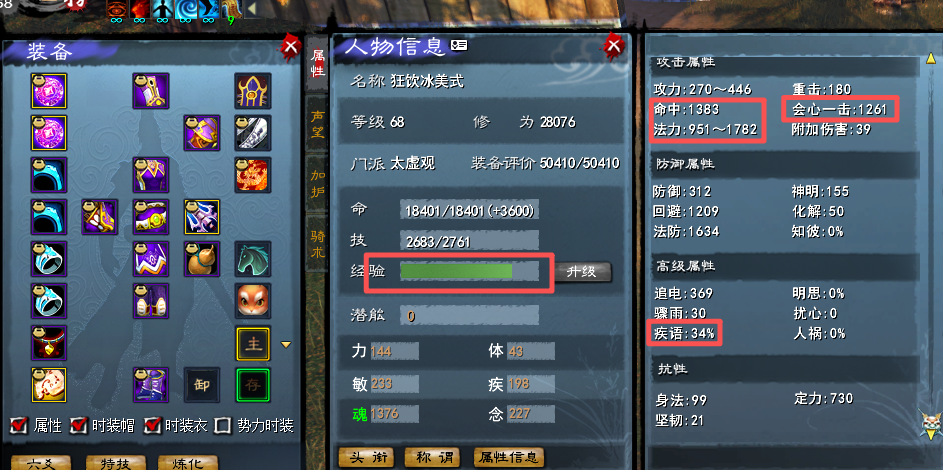Click the 升级 level up button
943x470 pixels.
click(582, 272)
